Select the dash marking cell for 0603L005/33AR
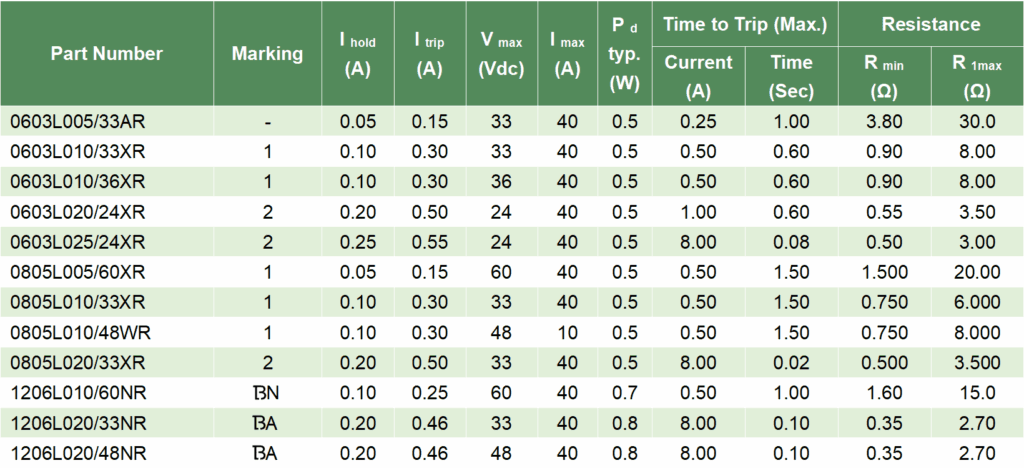The height and width of the screenshot is (468, 1024). pyautogui.click(x=267, y=122)
